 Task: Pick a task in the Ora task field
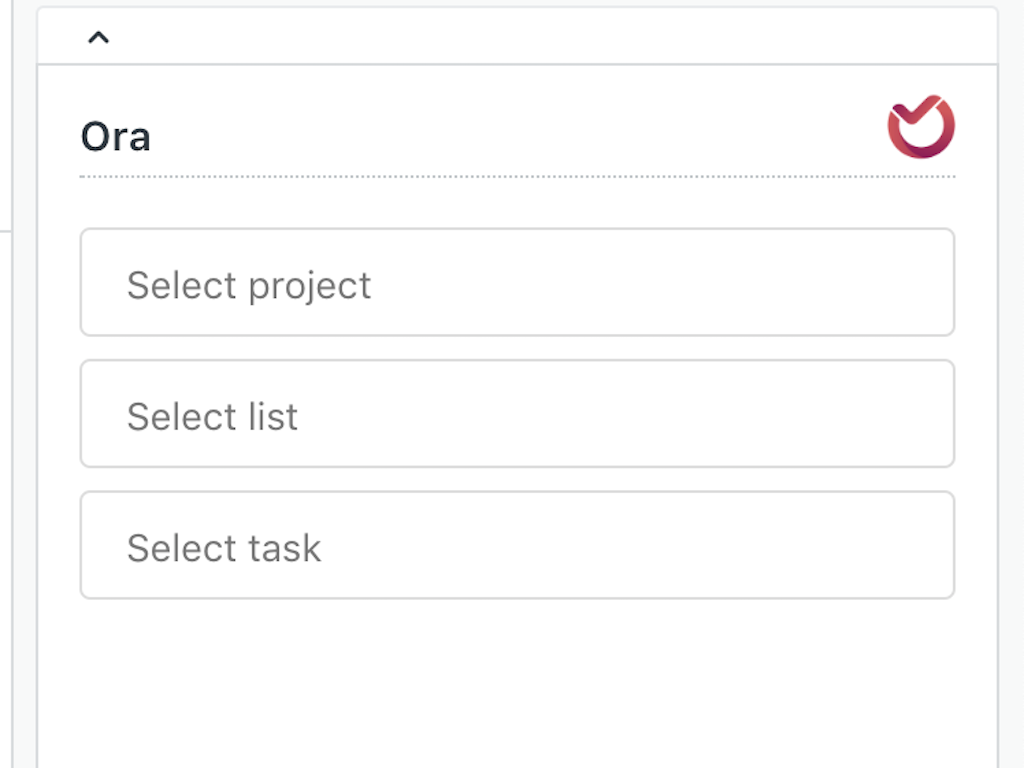[x=517, y=545]
